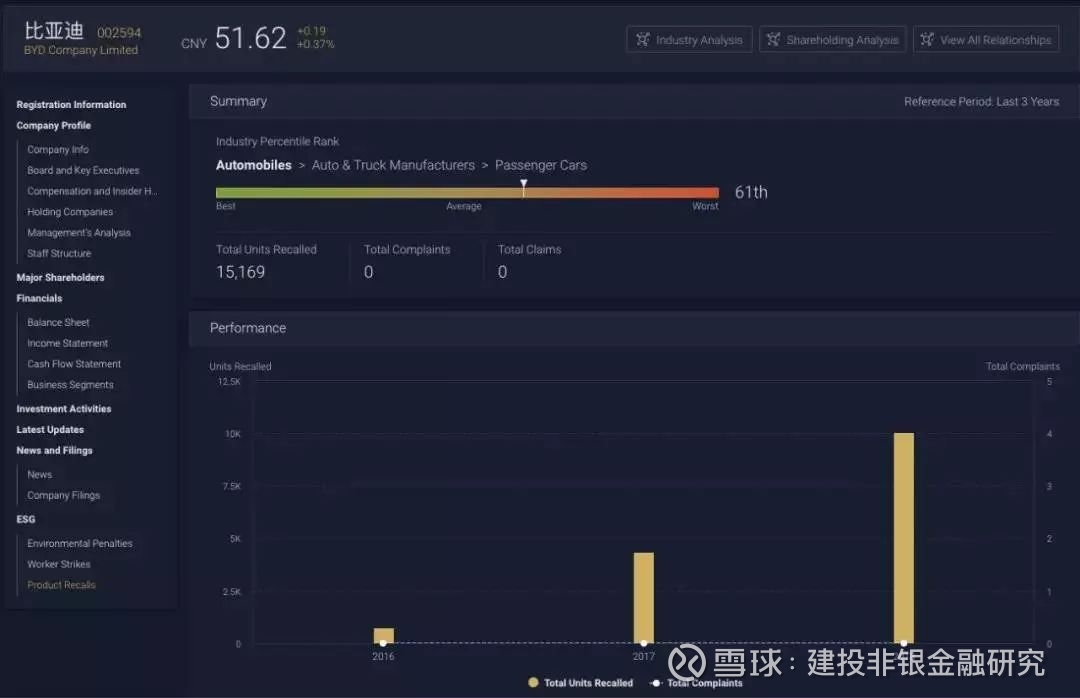
Task: Open Environmental Penalties
Action: pos(80,544)
